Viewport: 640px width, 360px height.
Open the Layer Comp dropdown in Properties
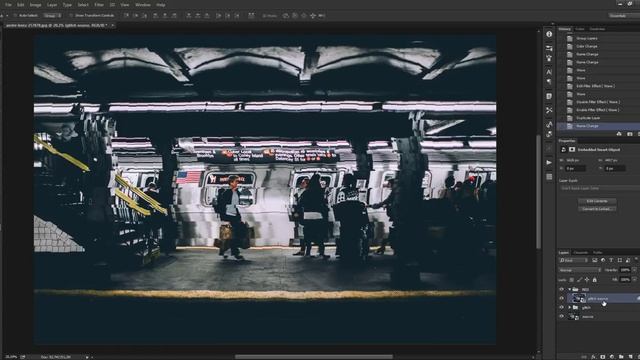point(599,188)
